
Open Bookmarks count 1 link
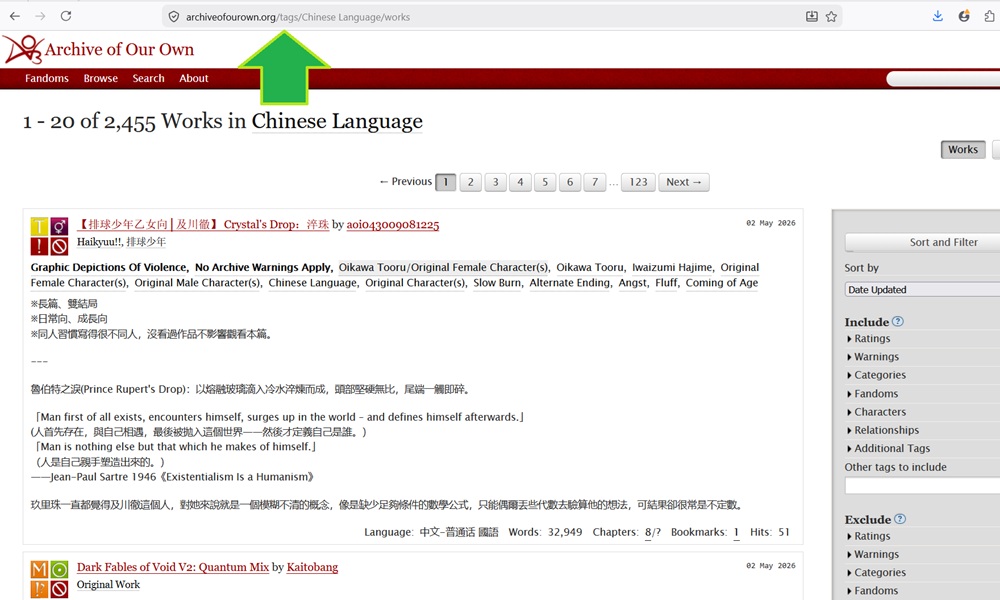coord(736,532)
